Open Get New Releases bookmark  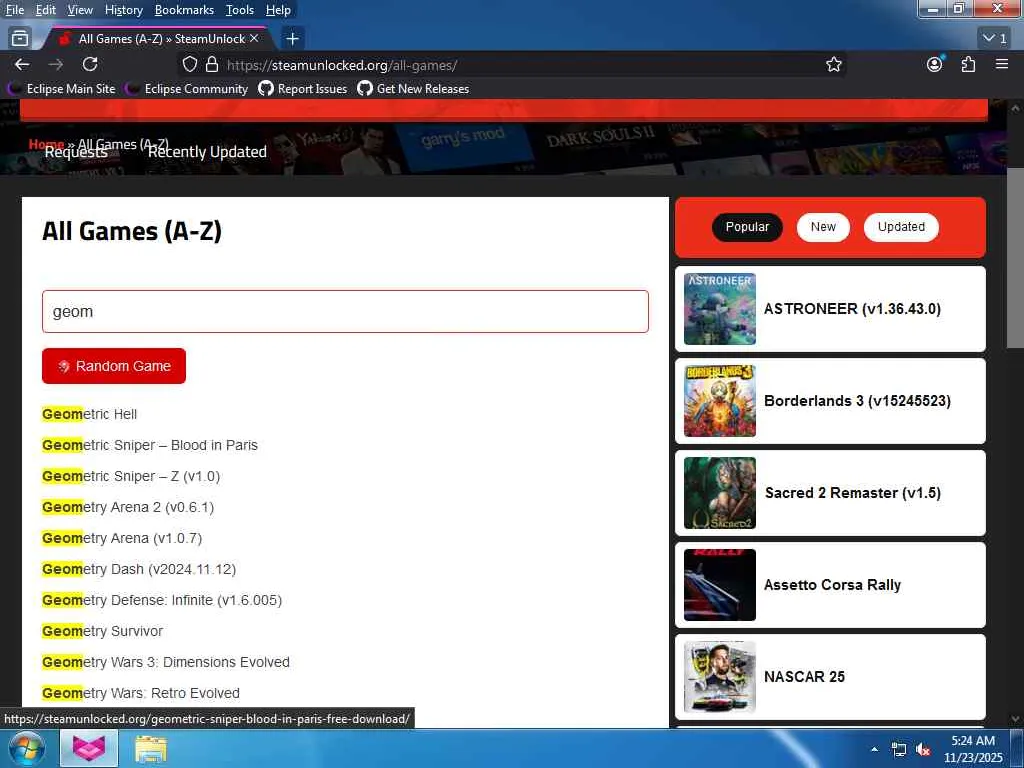[413, 89]
